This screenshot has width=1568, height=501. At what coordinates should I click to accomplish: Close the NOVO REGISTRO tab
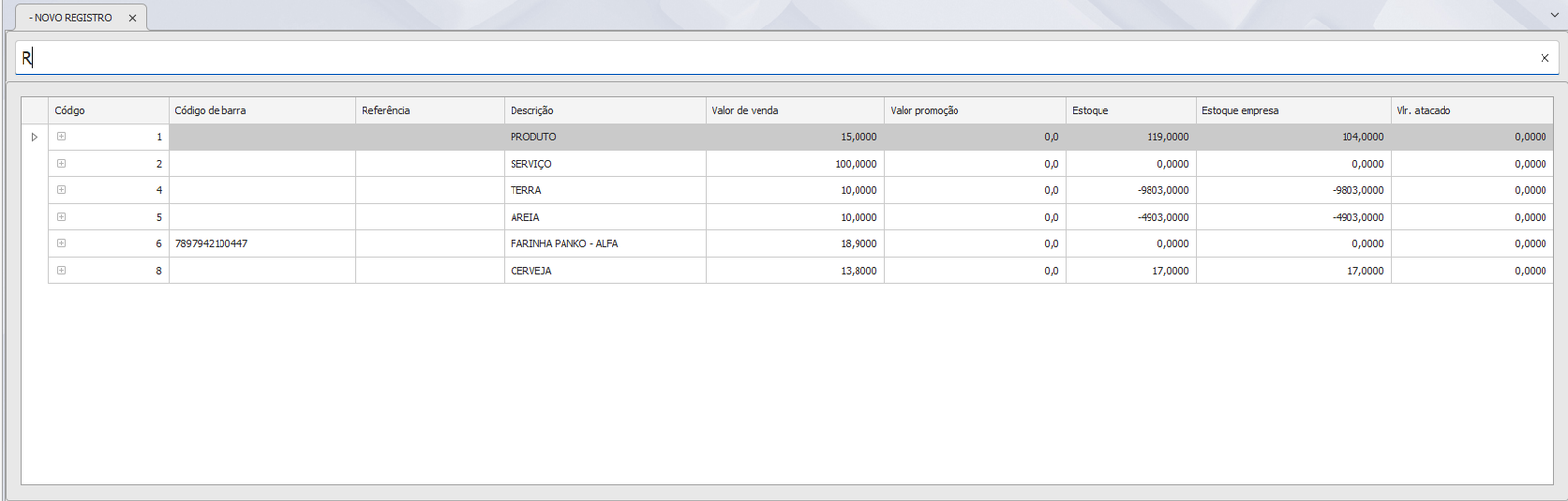click(x=132, y=18)
